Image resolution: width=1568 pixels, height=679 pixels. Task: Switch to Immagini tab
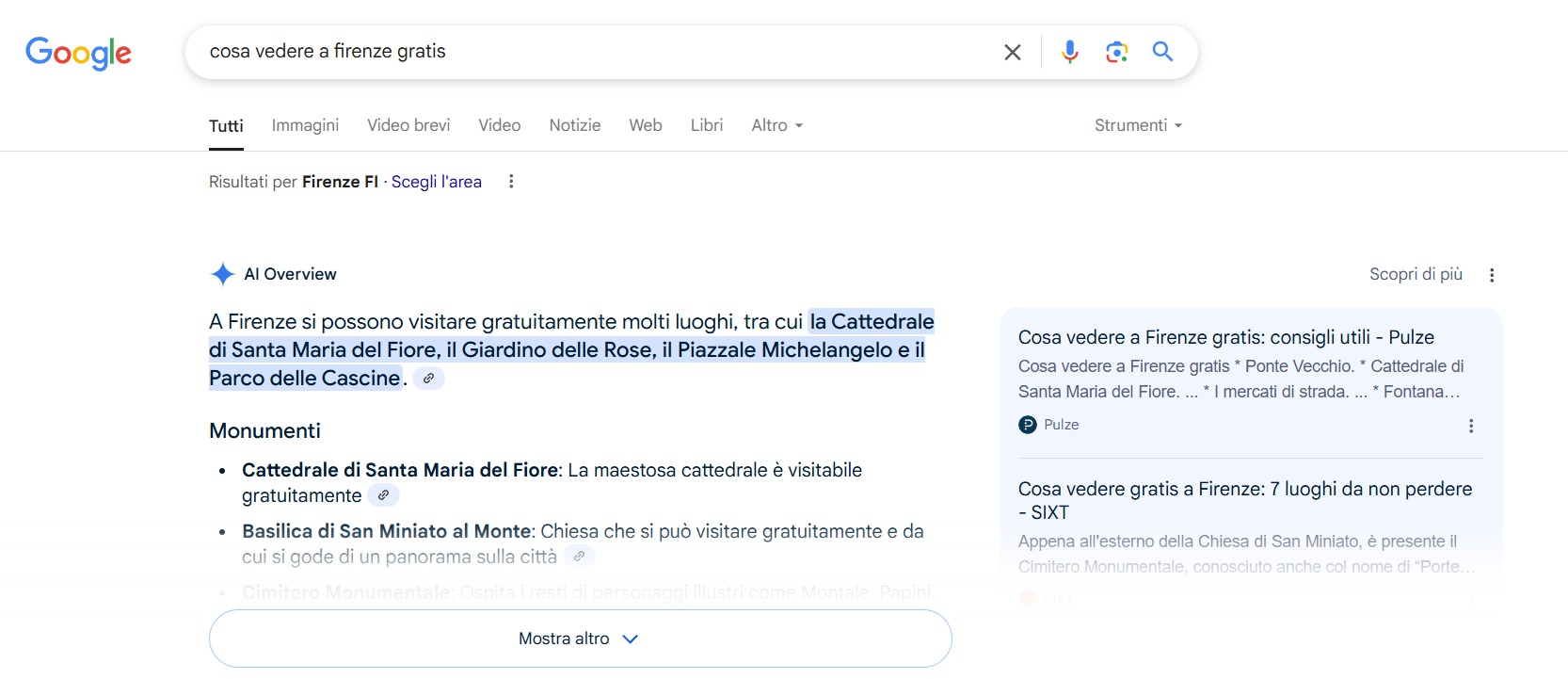click(x=305, y=125)
